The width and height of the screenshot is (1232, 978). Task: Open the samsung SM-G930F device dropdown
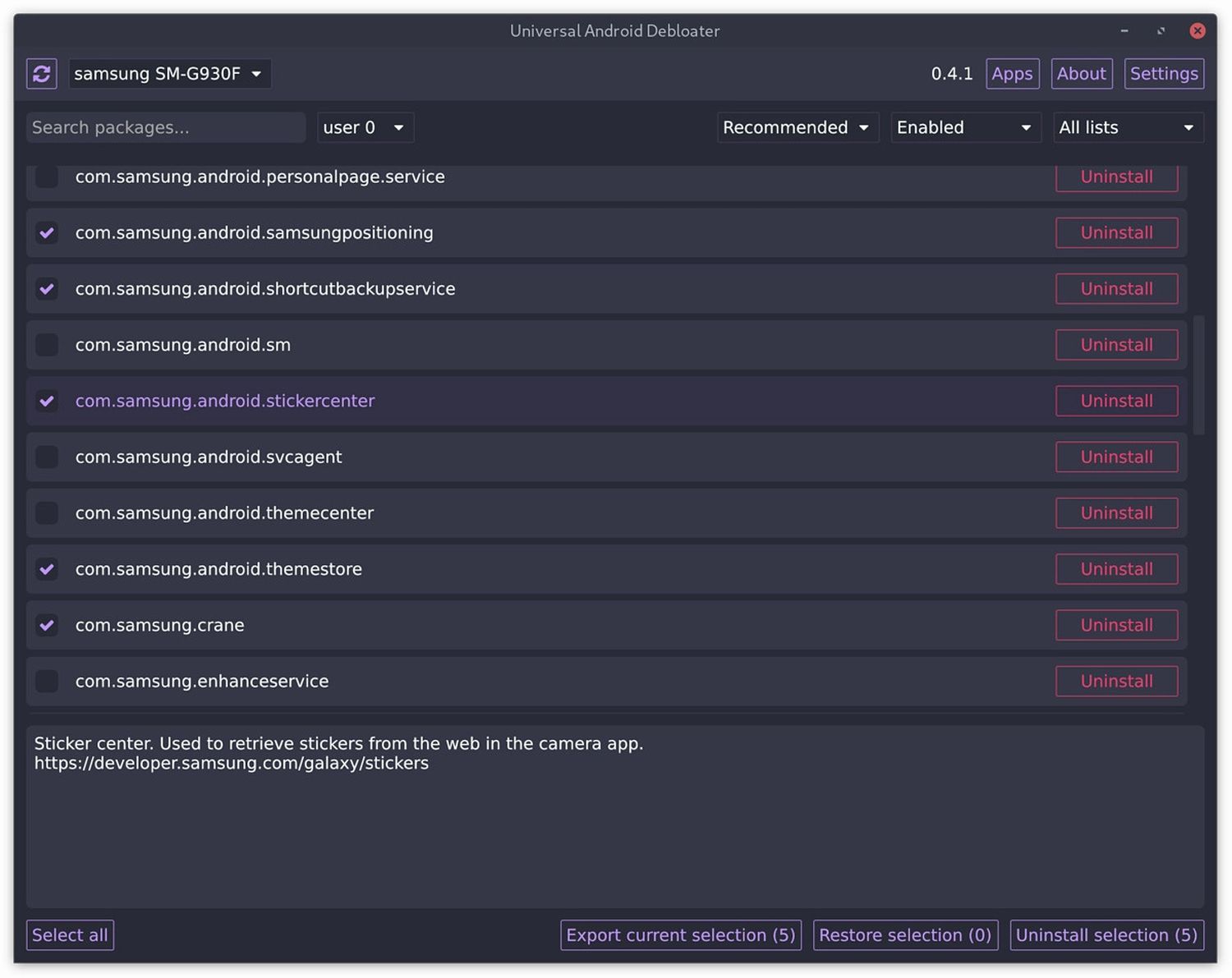[x=169, y=74]
